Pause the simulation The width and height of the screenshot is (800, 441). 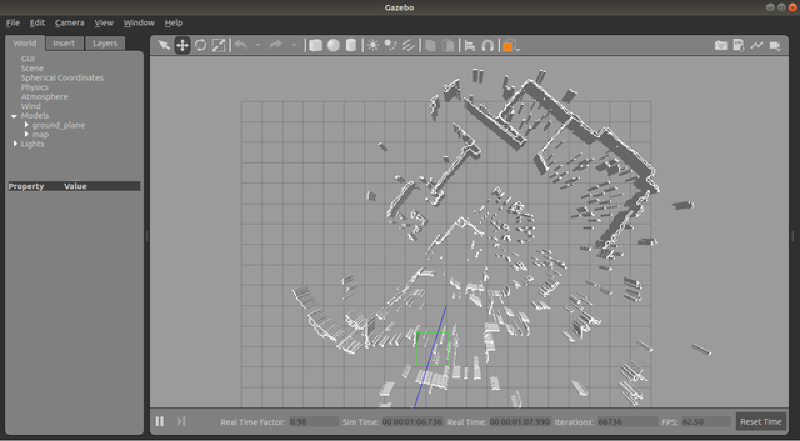pos(160,421)
